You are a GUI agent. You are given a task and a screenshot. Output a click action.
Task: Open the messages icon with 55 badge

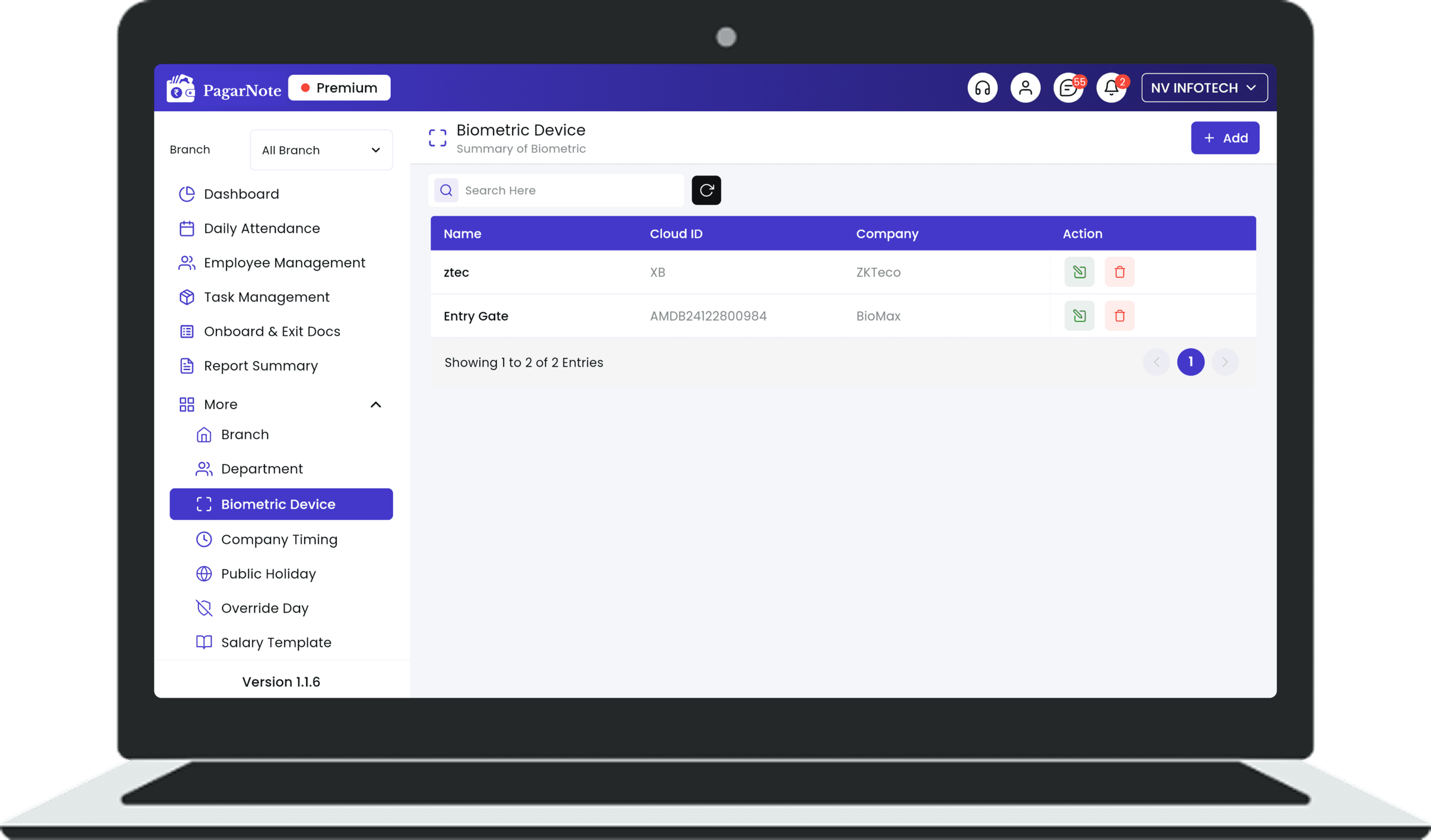1069,88
